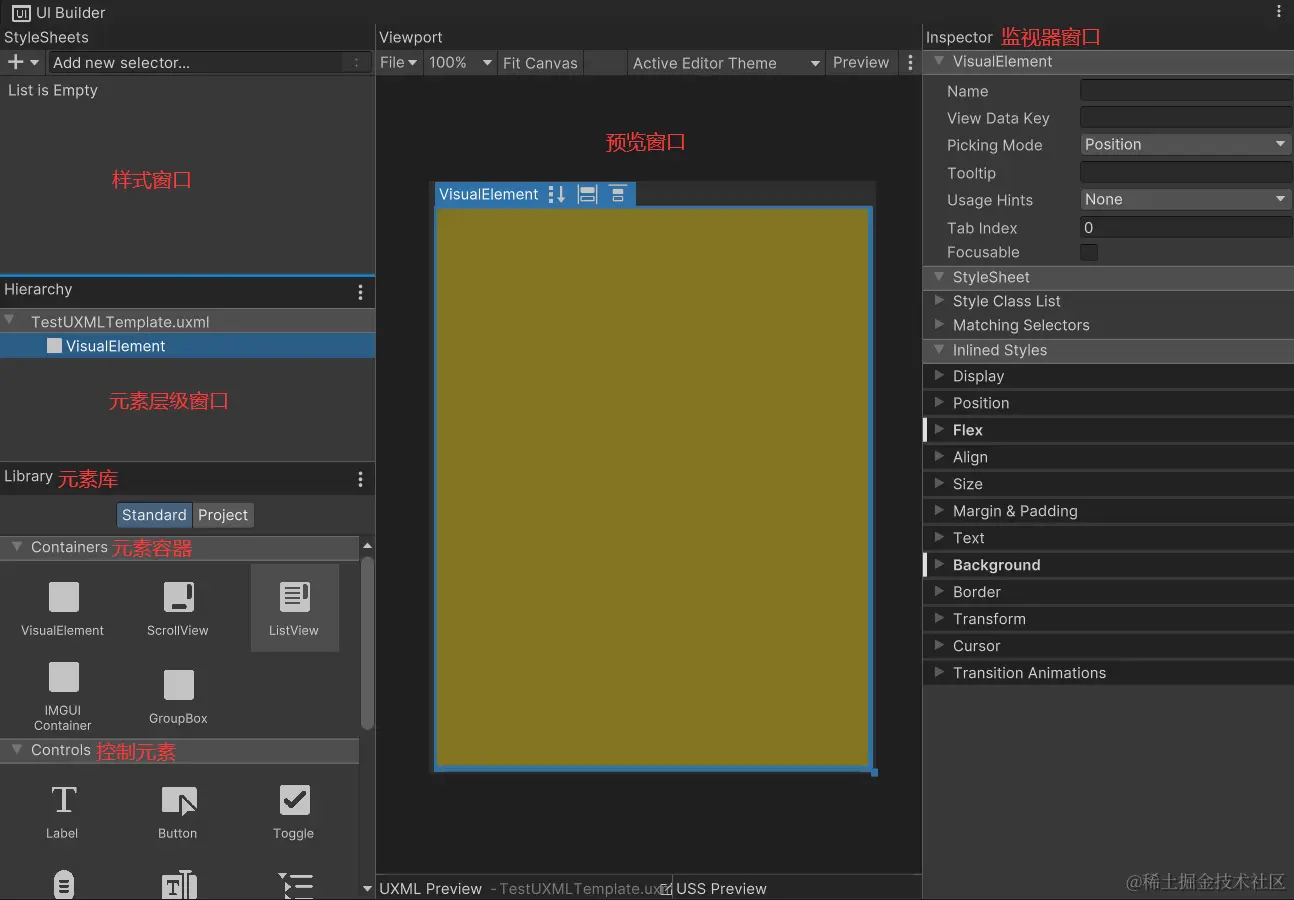Open the Picking Mode dropdown
1294x900 pixels.
point(1185,144)
